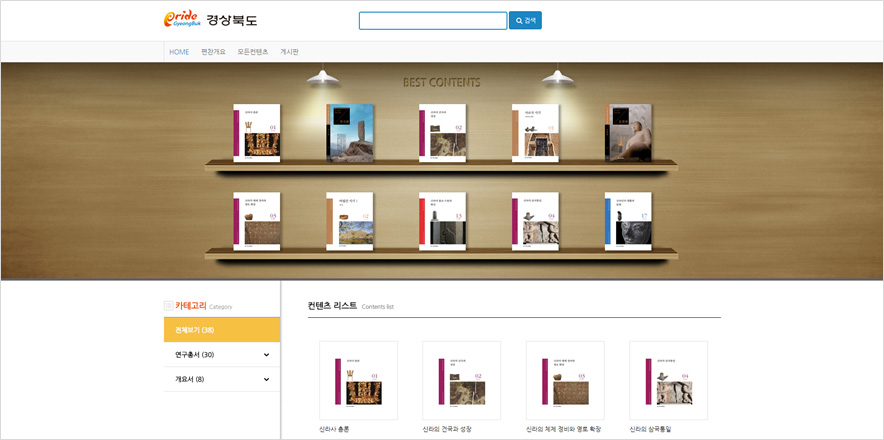The height and width of the screenshot is (440, 884).
Task: Select book 13 with the red spine
Action: [442, 221]
